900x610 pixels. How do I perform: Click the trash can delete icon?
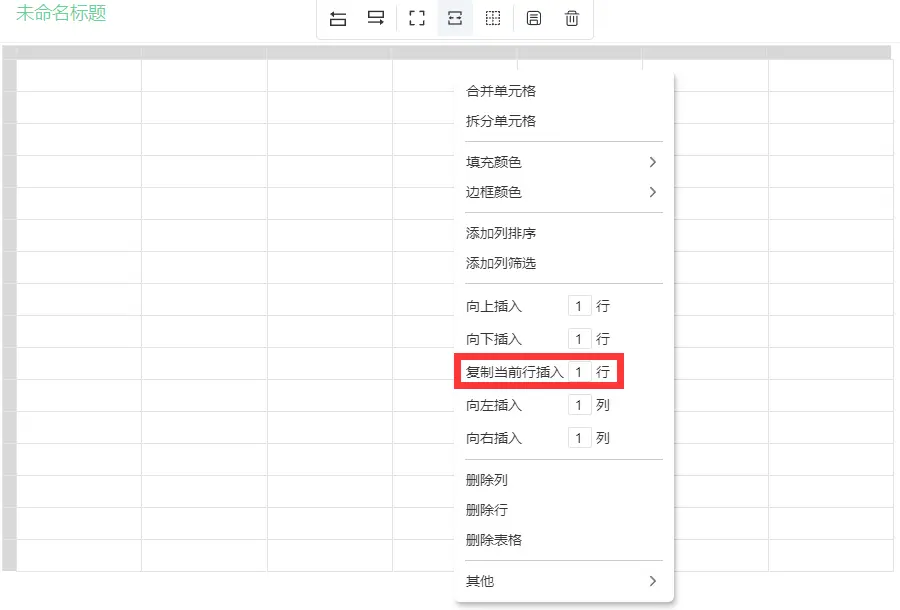(572, 19)
